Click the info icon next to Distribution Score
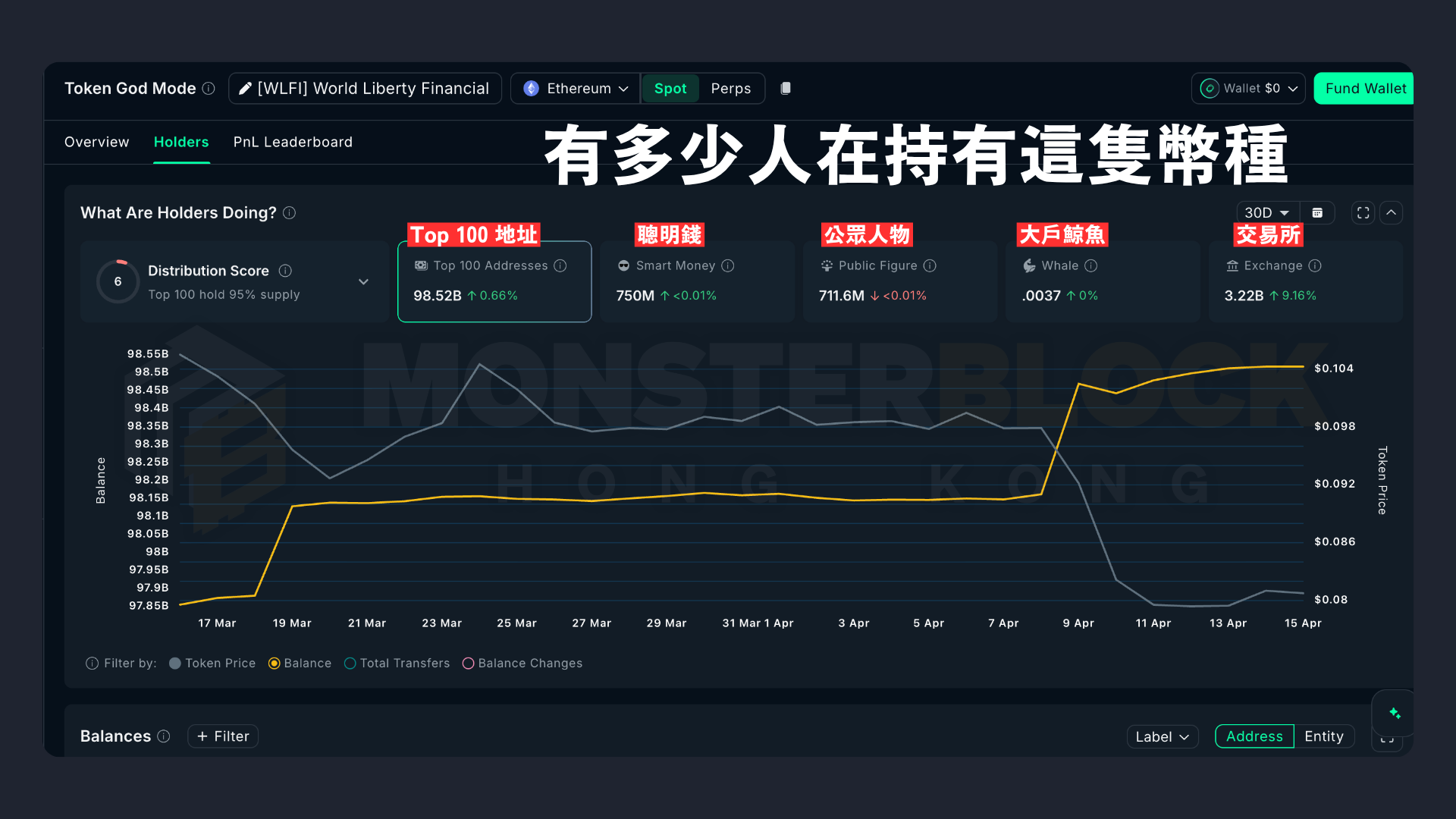Image resolution: width=1456 pixels, height=819 pixels. coord(285,271)
